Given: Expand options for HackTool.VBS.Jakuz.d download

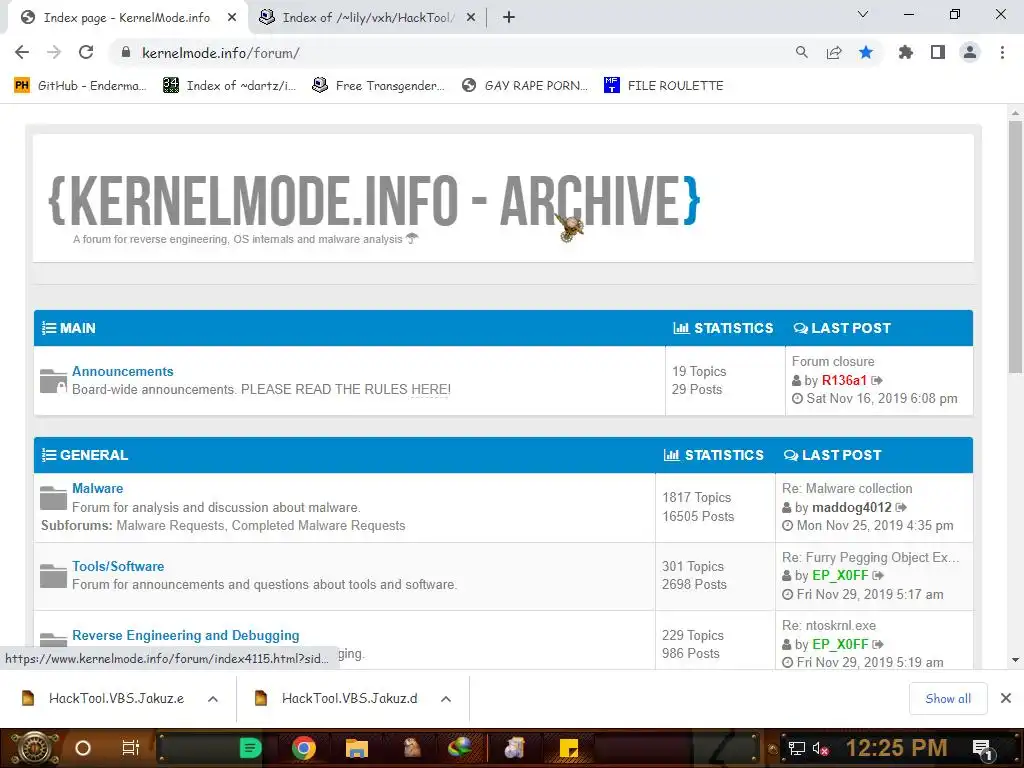Looking at the screenshot, I should click(x=446, y=699).
